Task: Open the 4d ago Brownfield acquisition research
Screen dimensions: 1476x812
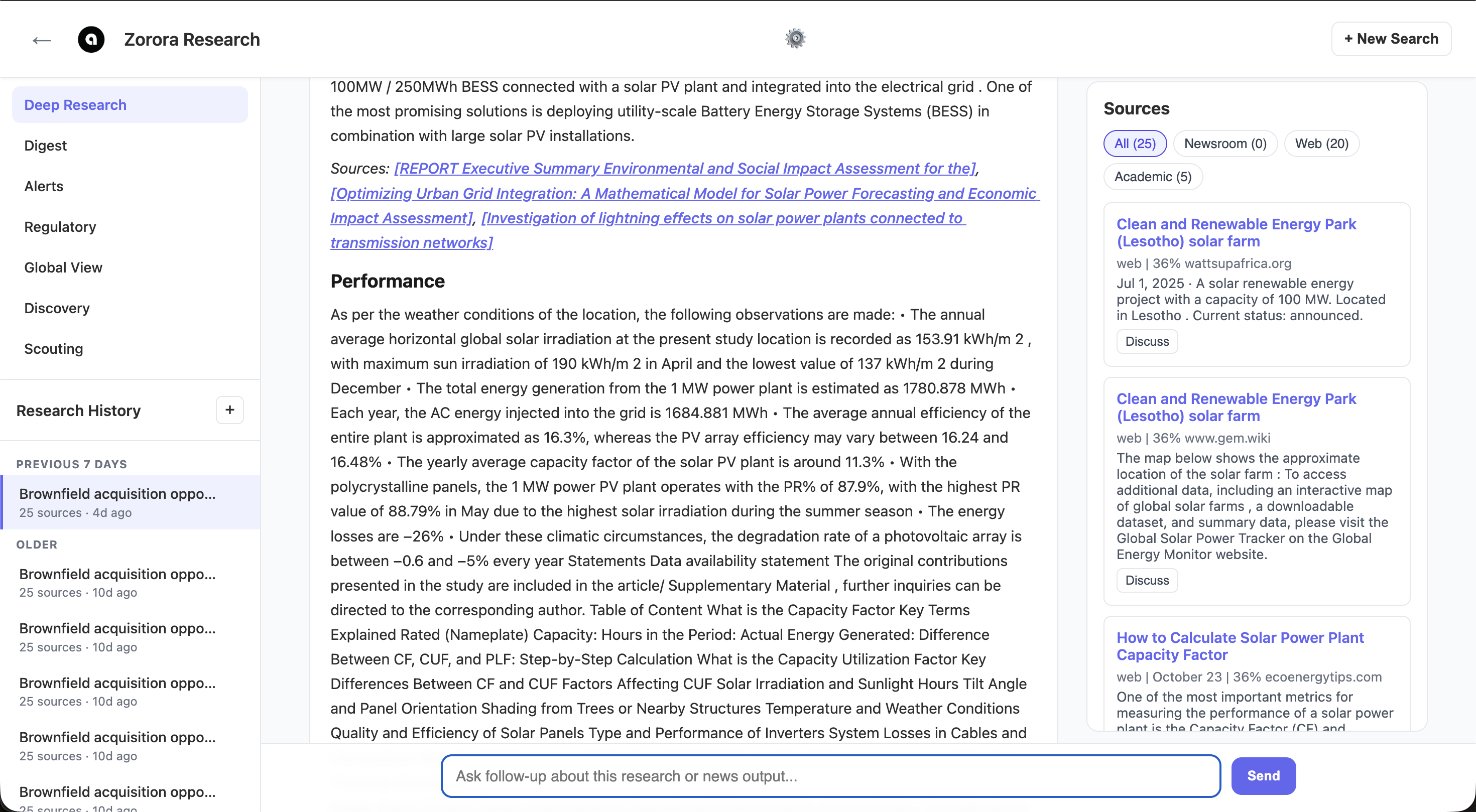Action: click(117, 502)
